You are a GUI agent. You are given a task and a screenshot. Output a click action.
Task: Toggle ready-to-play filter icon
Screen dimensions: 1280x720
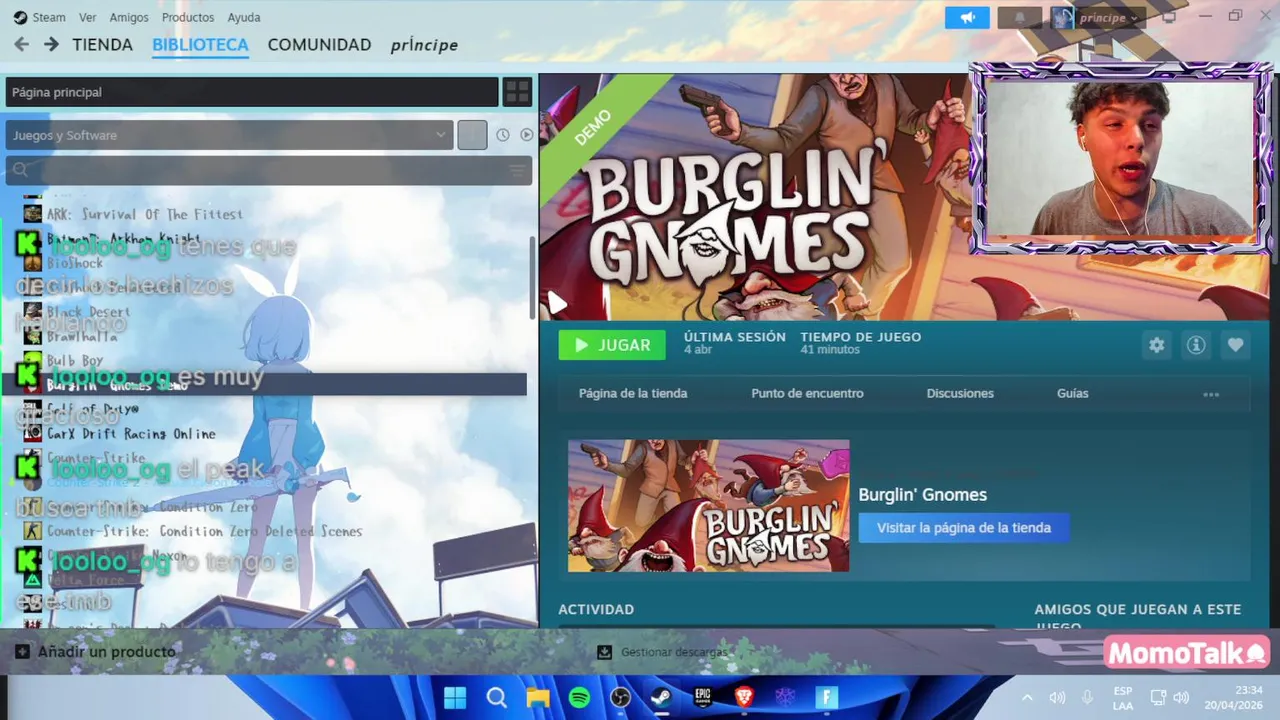tap(526, 135)
